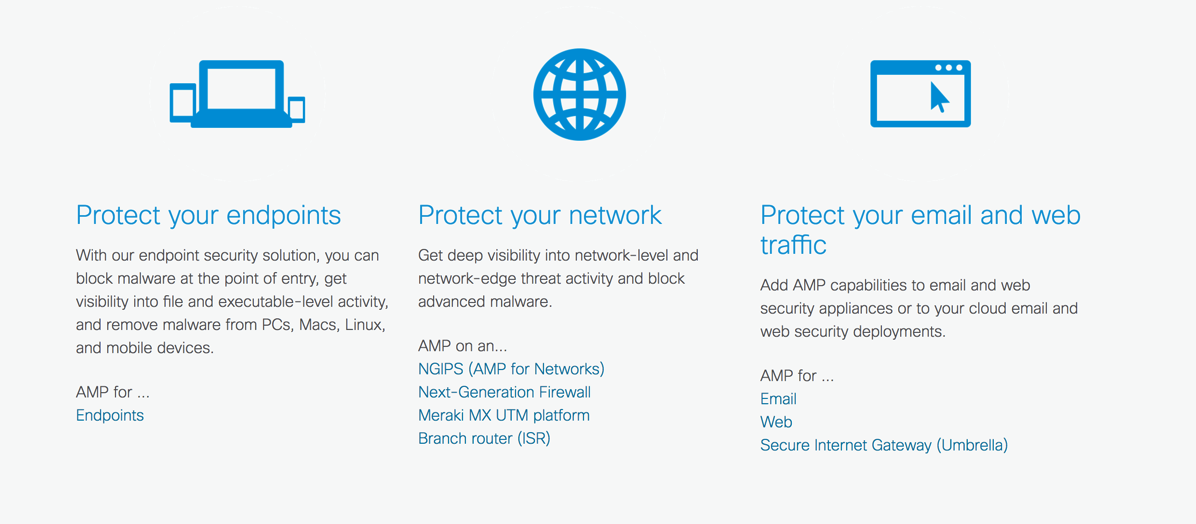Click the "Protect your endpoints" heading
The width and height of the screenshot is (1196, 524).
pyautogui.click(x=208, y=215)
